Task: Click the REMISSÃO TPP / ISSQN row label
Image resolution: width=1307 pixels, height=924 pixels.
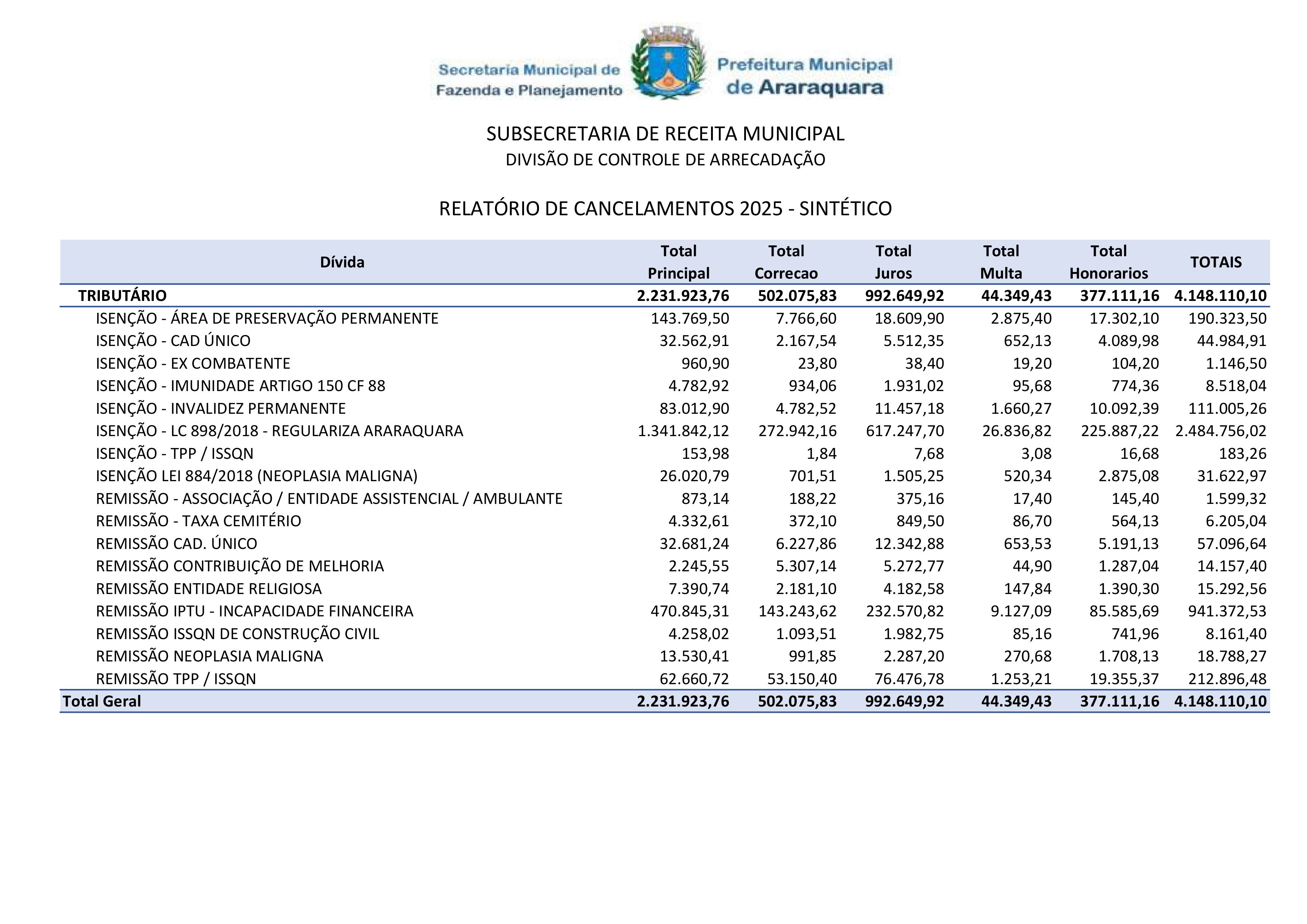Action: coord(176,679)
